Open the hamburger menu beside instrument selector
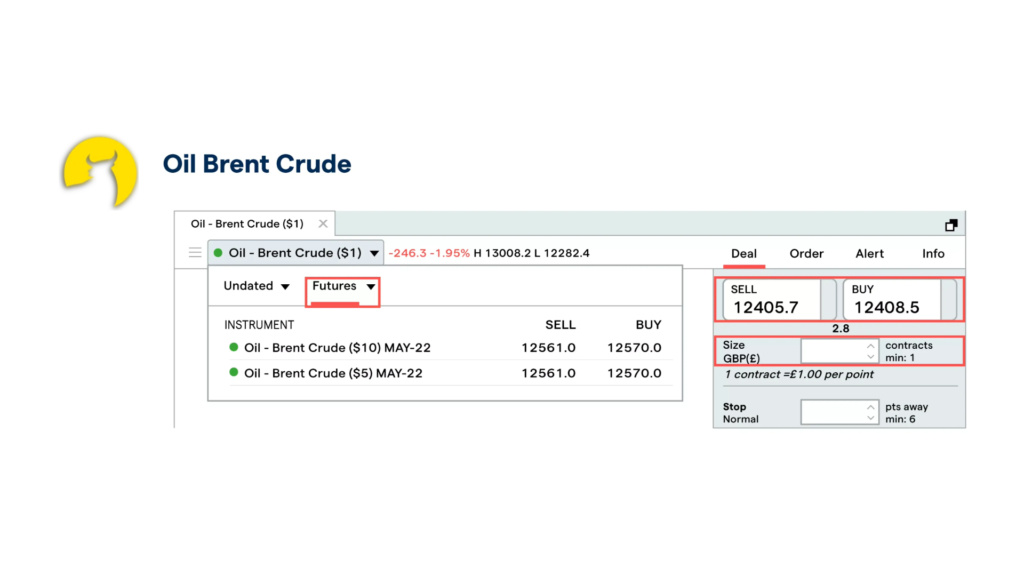Screen dimensions: 1024x576 point(195,253)
